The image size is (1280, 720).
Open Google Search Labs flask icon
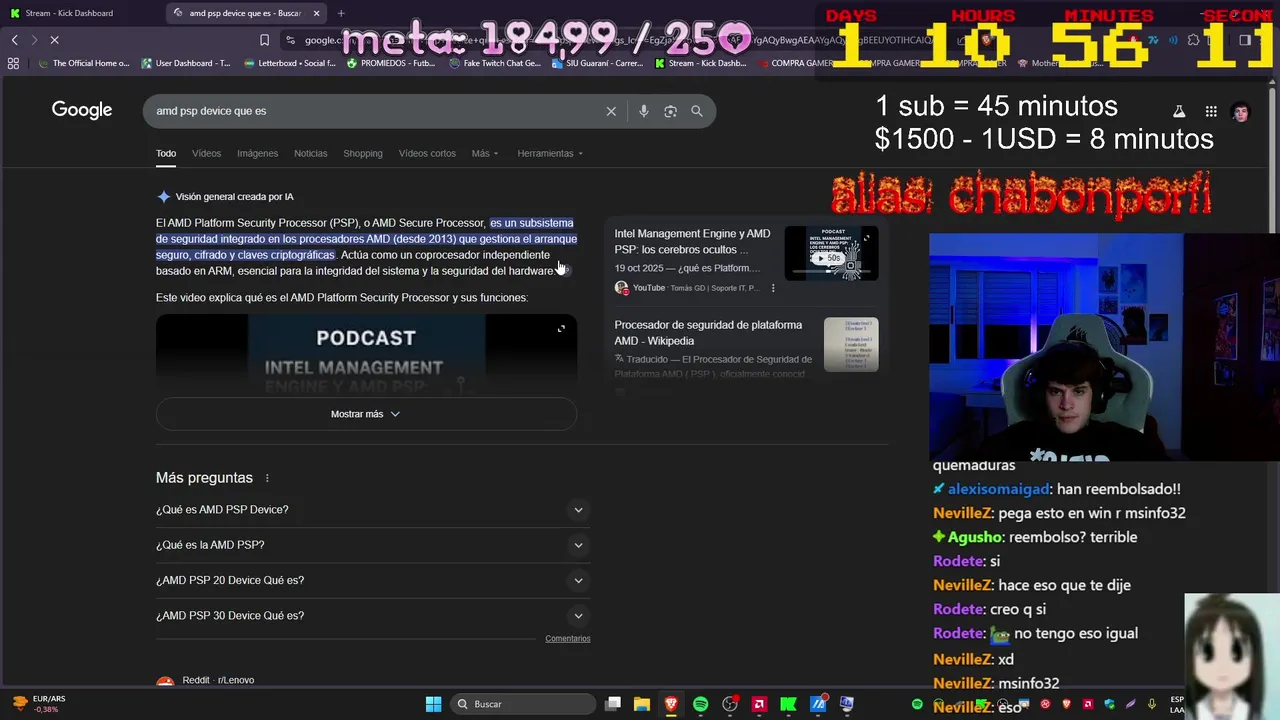(1179, 112)
